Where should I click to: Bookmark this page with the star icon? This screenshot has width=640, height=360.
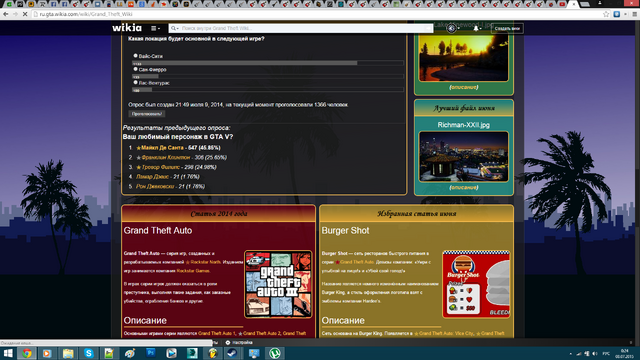606,14
